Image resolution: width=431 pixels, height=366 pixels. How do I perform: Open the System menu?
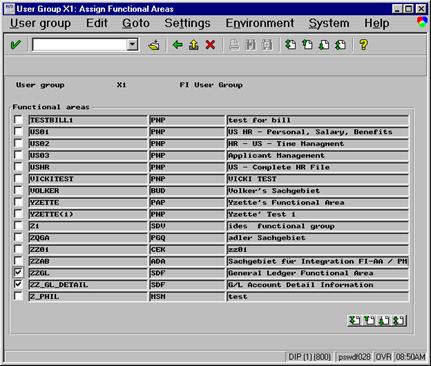(x=329, y=23)
